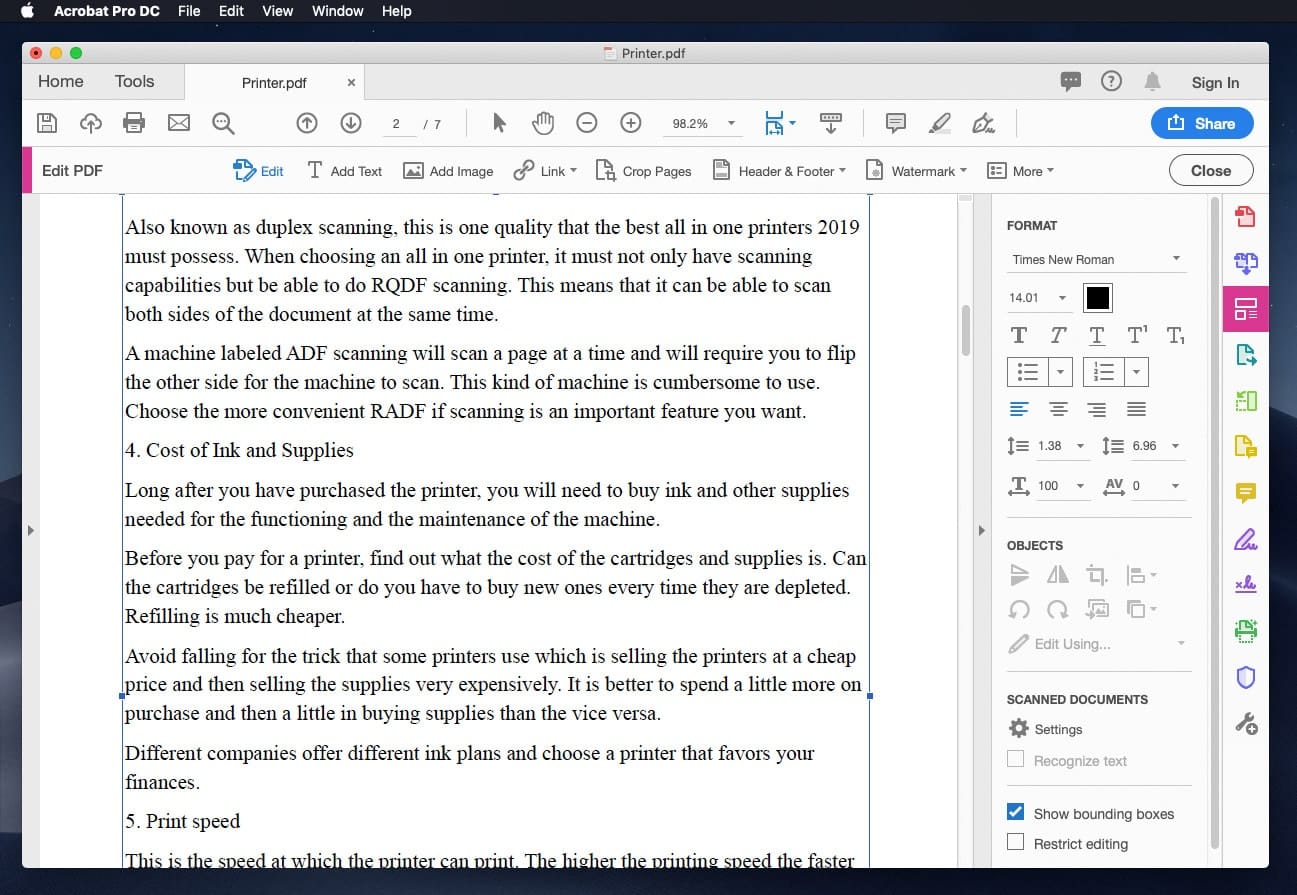Viewport: 1297px width, 895px height.
Task: Center align the text
Action: click(x=1058, y=409)
